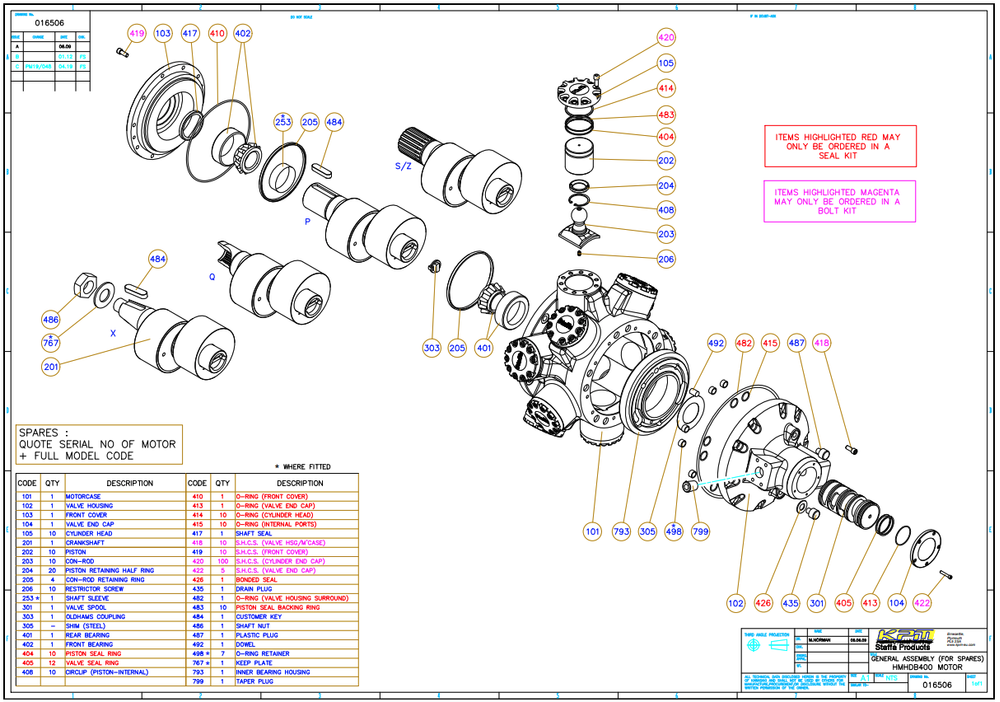This screenshot has height=702, width=1000.
Task: Select part balloon 419 at top left
Action: click(137, 33)
